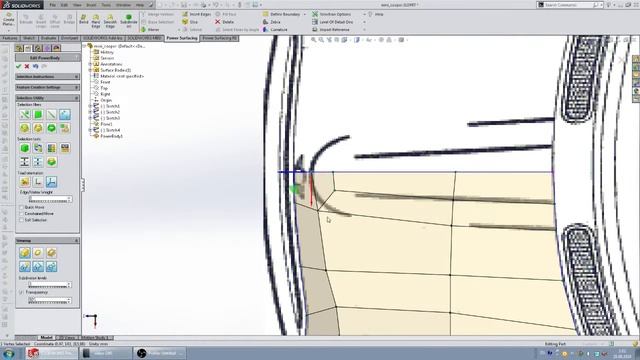The height and width of the screenshot is (360, 640).
Task: Click the first blue Viewing display icon
Action: (25, 267)
